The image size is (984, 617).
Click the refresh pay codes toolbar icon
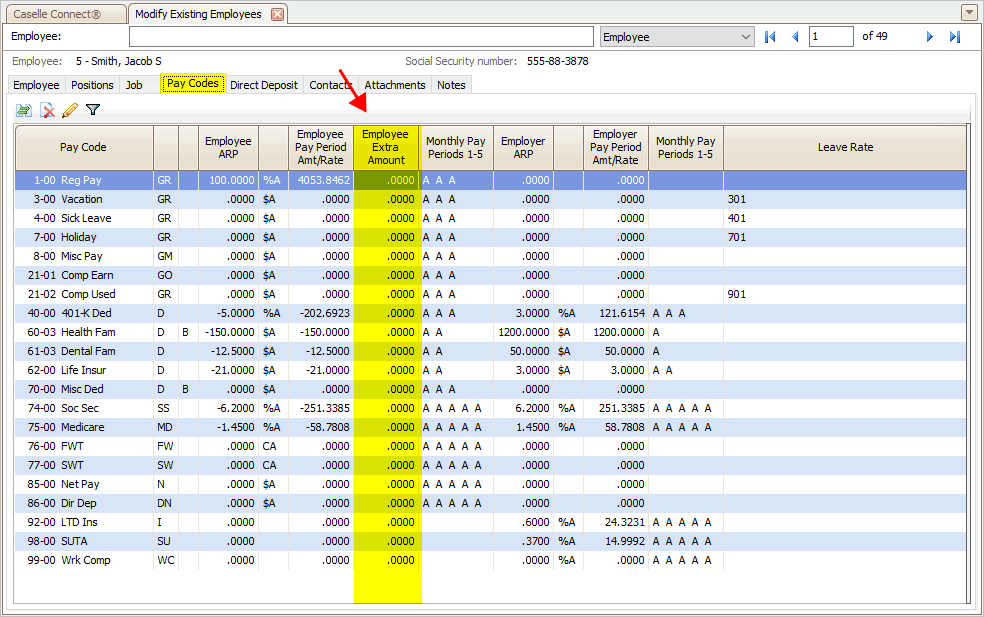23,110
